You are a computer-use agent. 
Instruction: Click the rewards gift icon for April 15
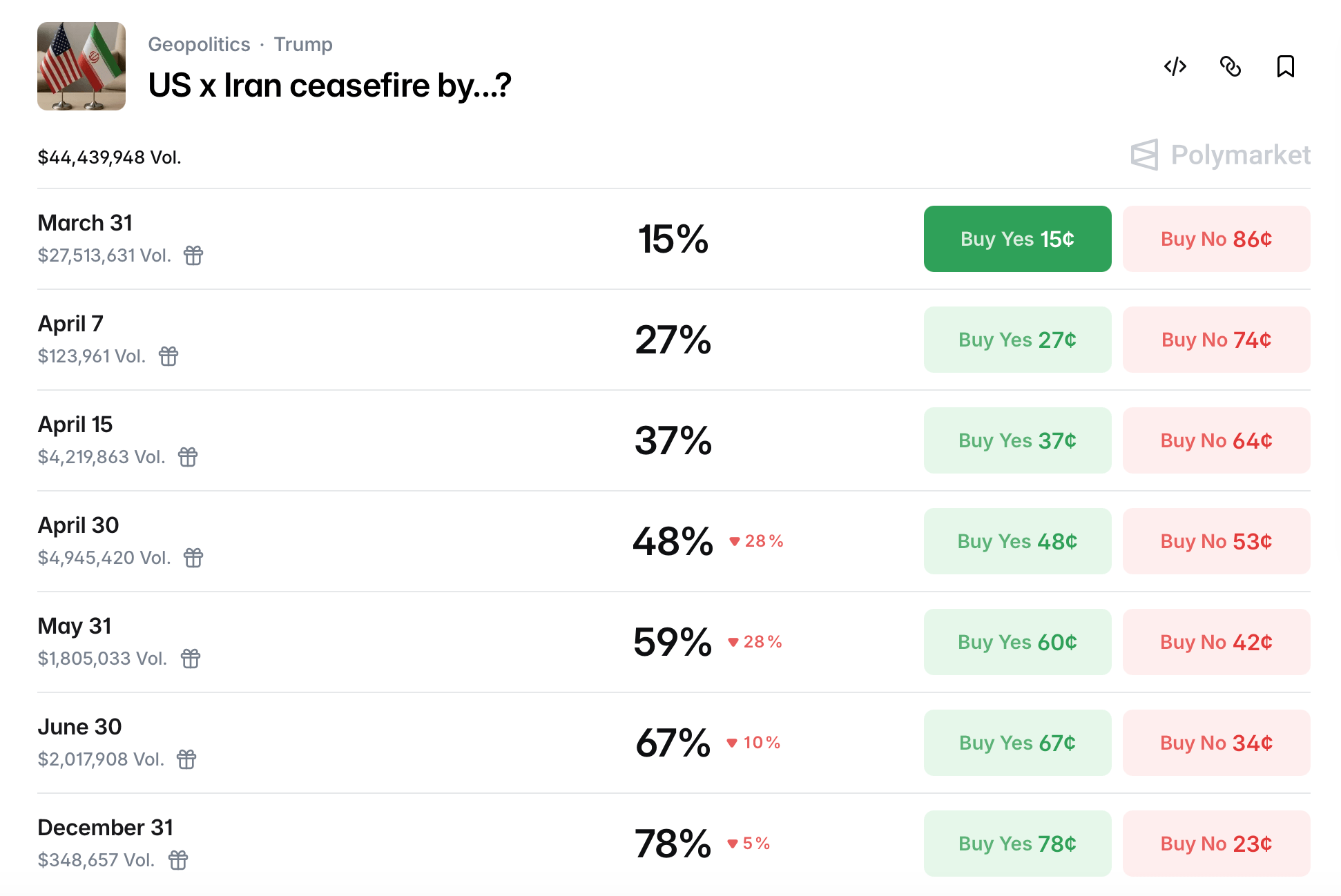click(188, 457)
